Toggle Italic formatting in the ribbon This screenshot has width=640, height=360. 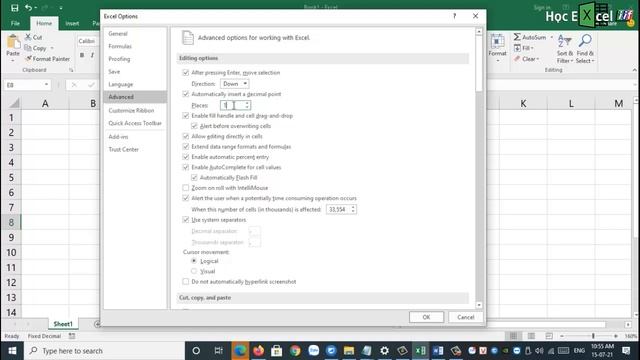coord(92,55)
